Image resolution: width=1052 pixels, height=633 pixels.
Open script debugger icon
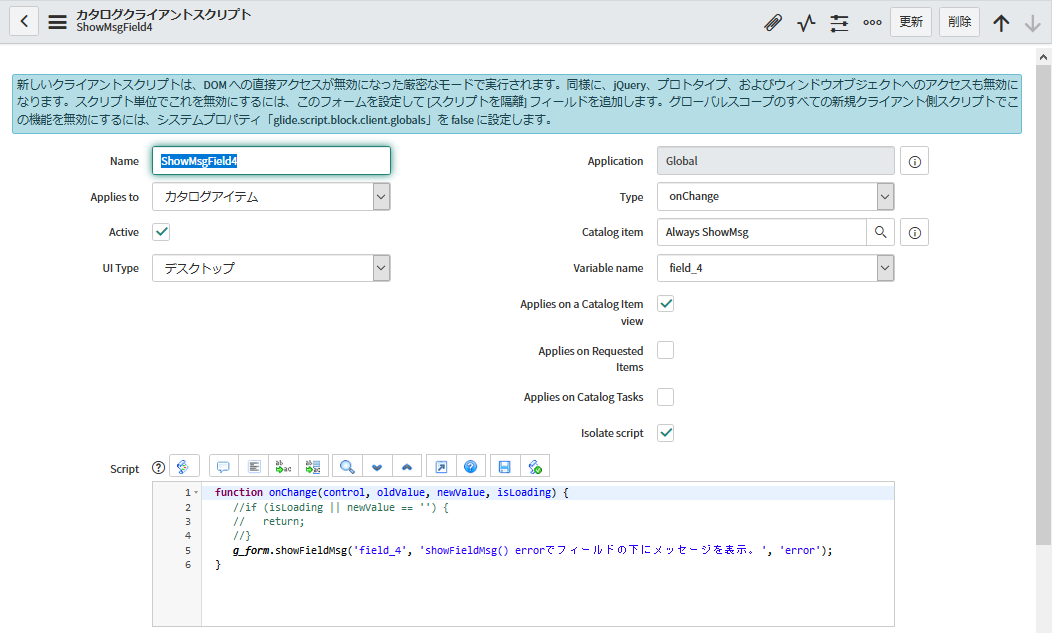(535, 467)
